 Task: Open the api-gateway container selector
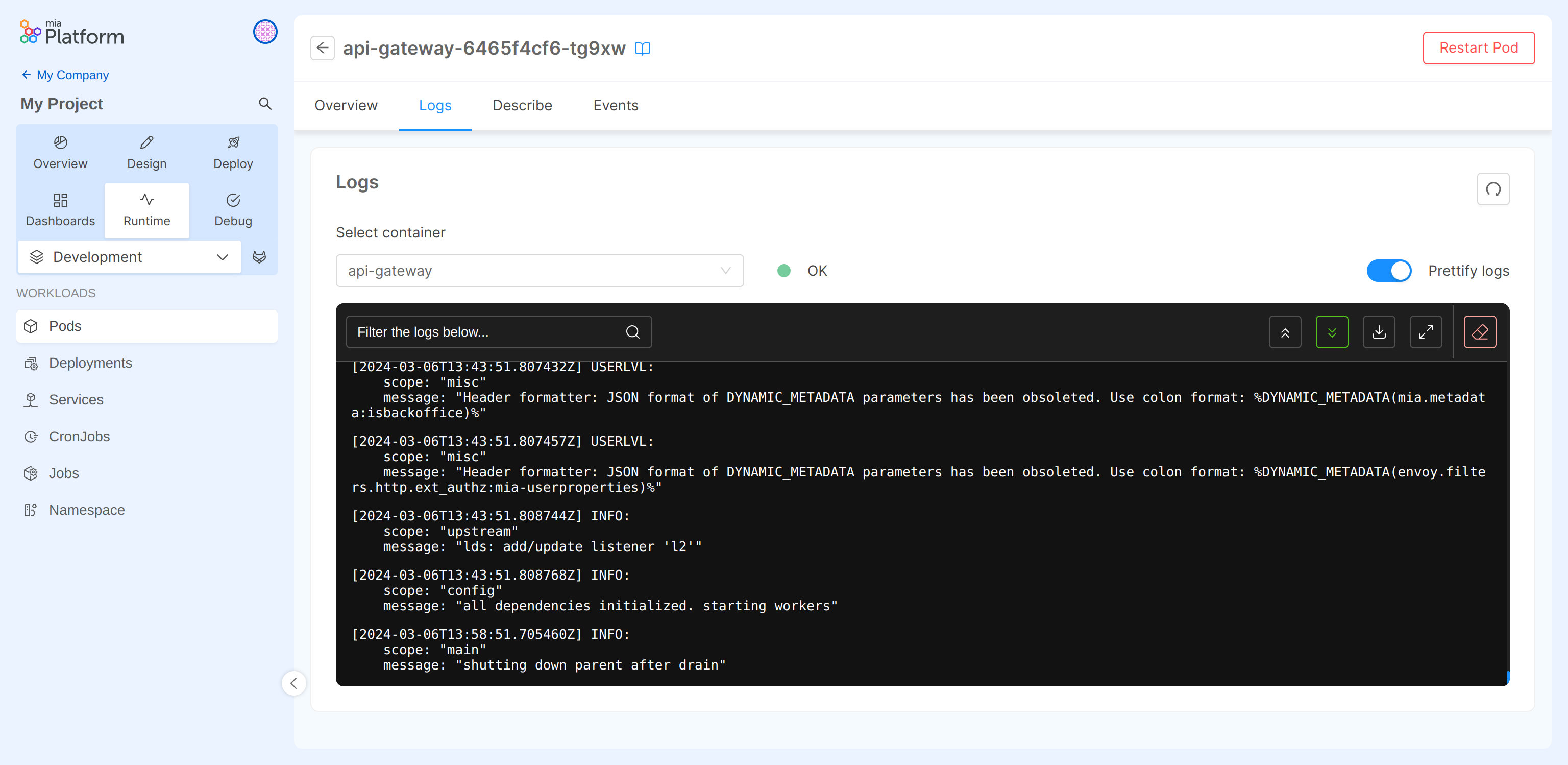(540, 271)
